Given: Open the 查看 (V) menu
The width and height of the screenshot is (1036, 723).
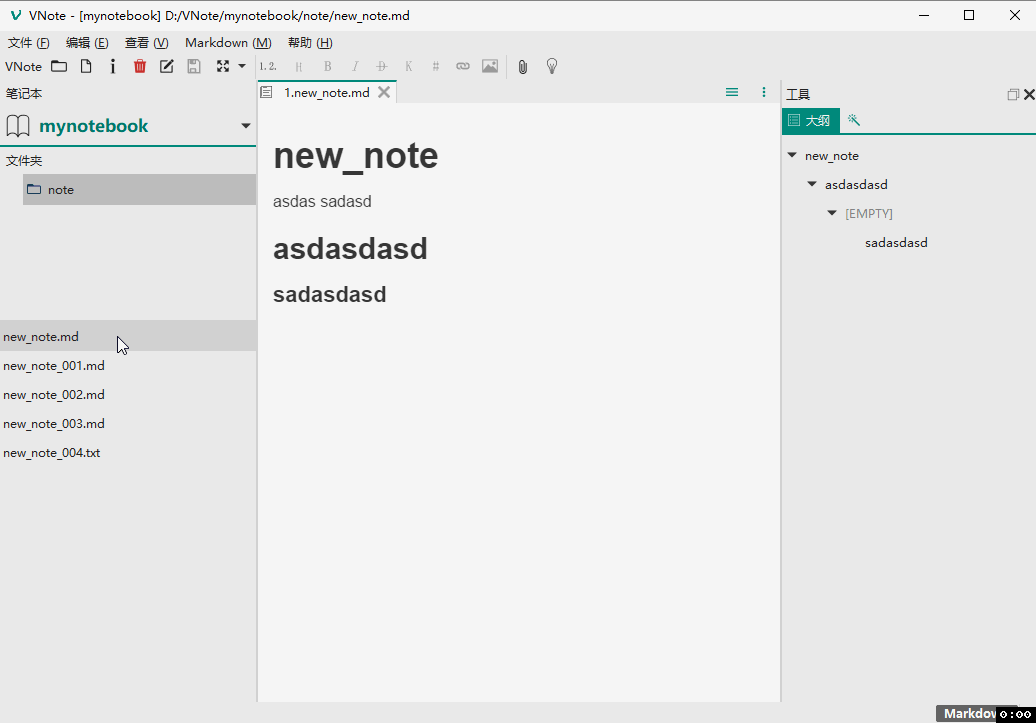Looking at the screenshot, I should pyautogui.click(x=147, y=43).
